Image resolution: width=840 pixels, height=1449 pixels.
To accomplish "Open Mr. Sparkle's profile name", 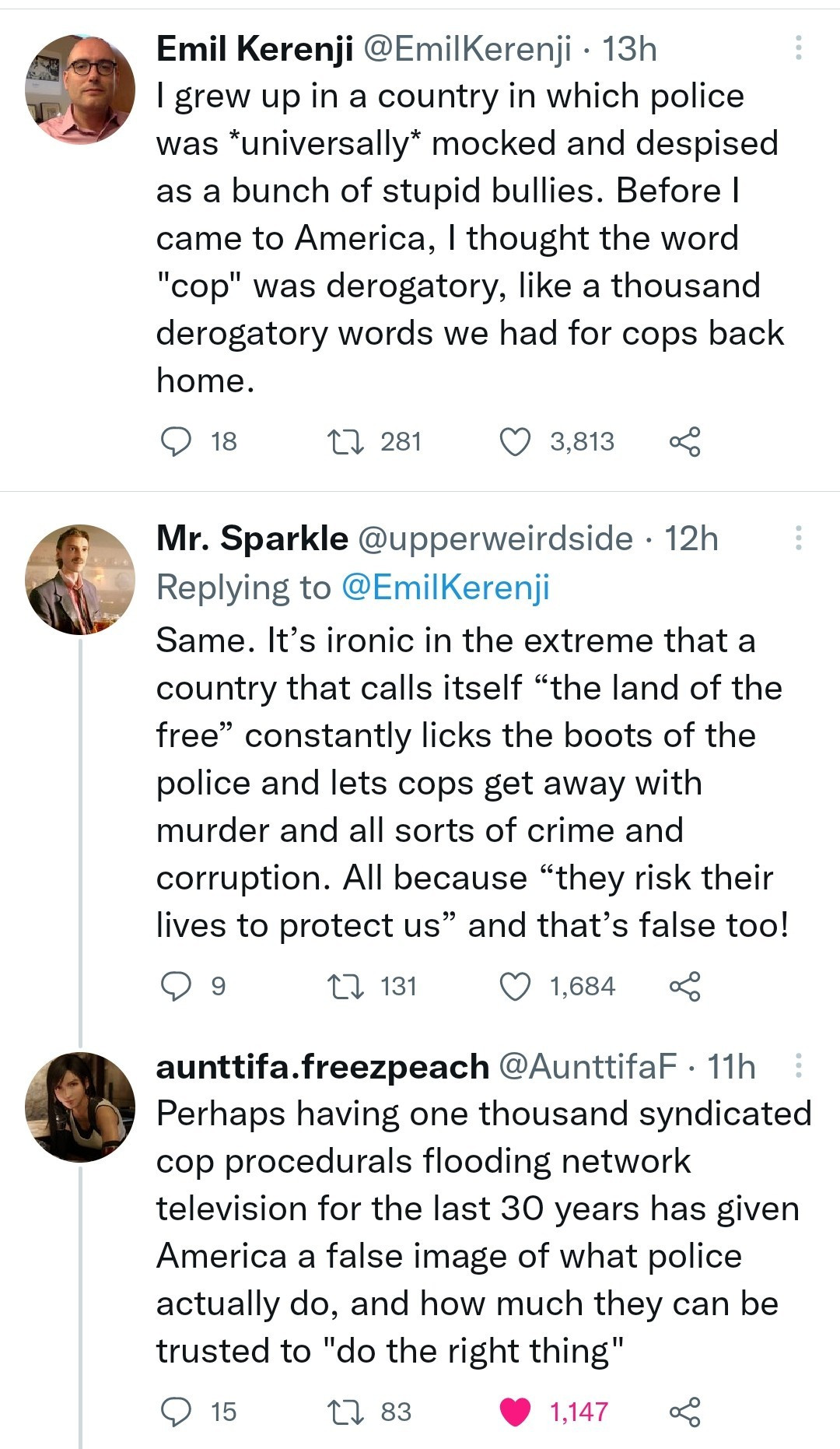I will pyautogui.click(x=252, y=539).
